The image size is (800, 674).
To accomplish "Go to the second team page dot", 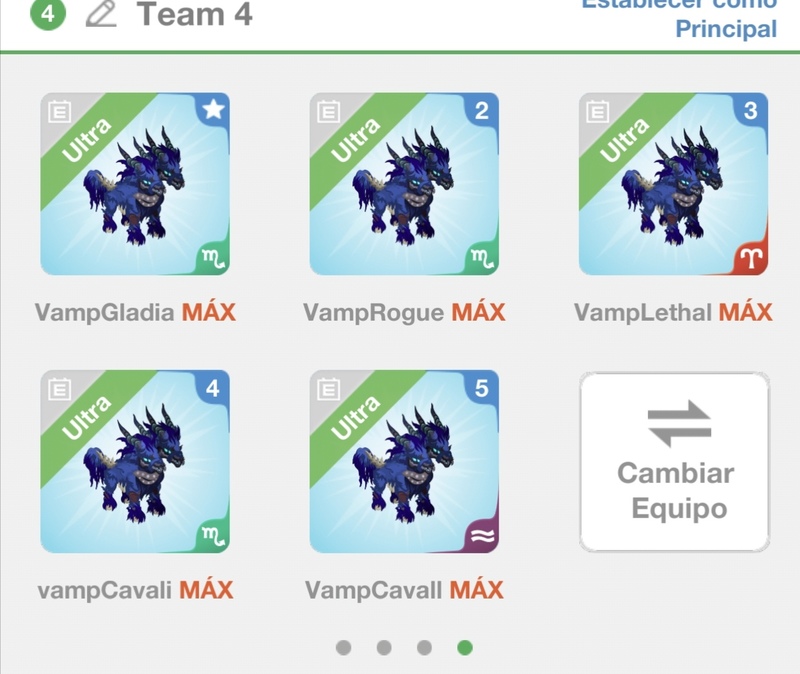I will click(384, 647).
